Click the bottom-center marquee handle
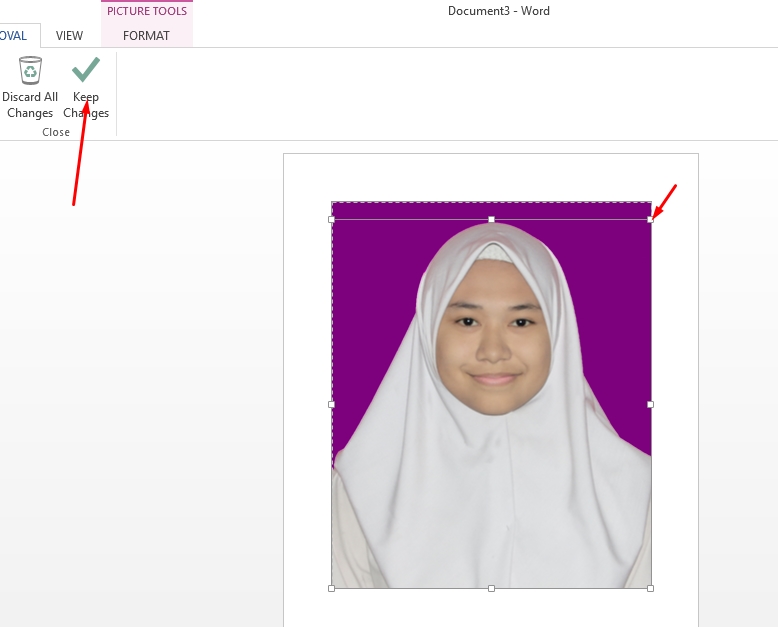This screenshot has width=778, height=627. 491,588
